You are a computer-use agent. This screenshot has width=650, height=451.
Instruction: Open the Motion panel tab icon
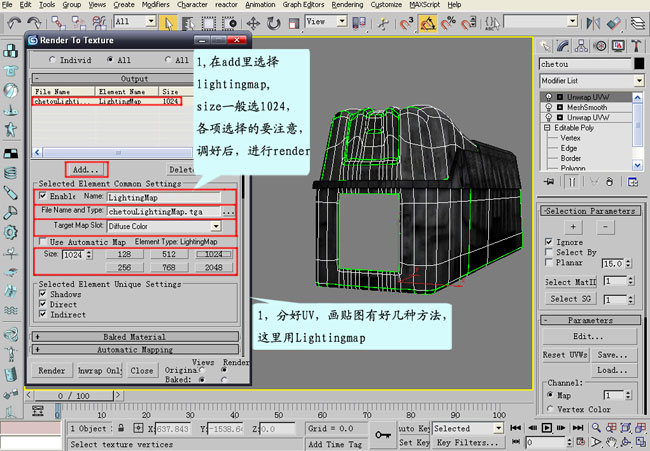[600, 46]
